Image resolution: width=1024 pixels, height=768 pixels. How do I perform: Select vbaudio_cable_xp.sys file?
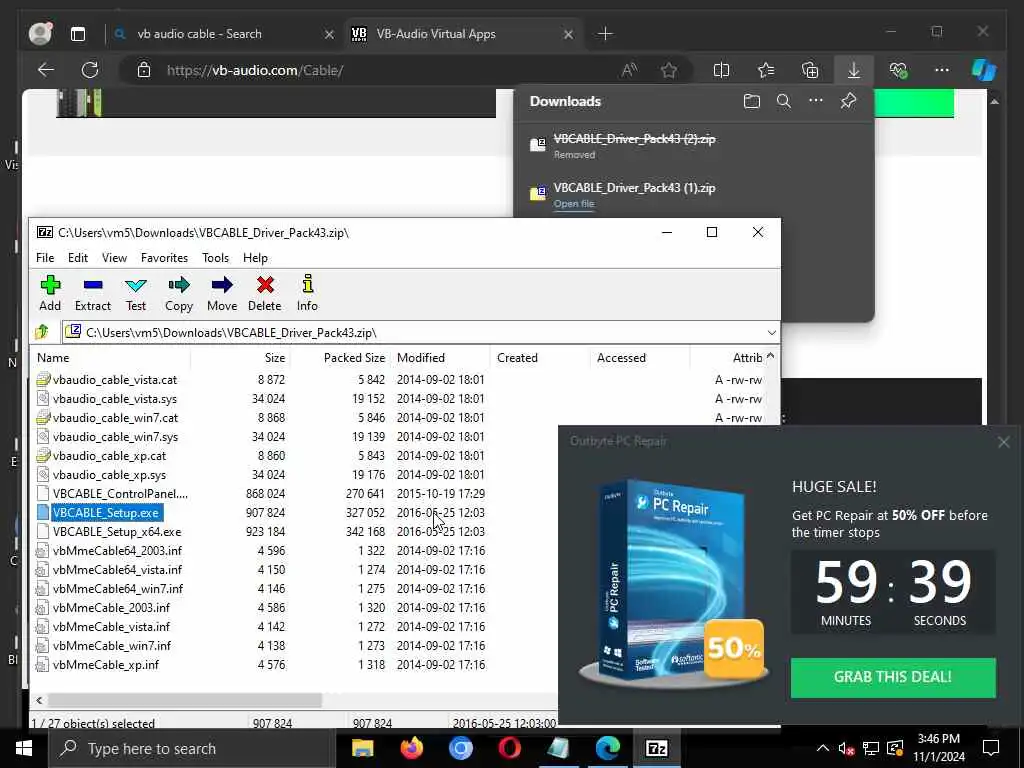110,474
